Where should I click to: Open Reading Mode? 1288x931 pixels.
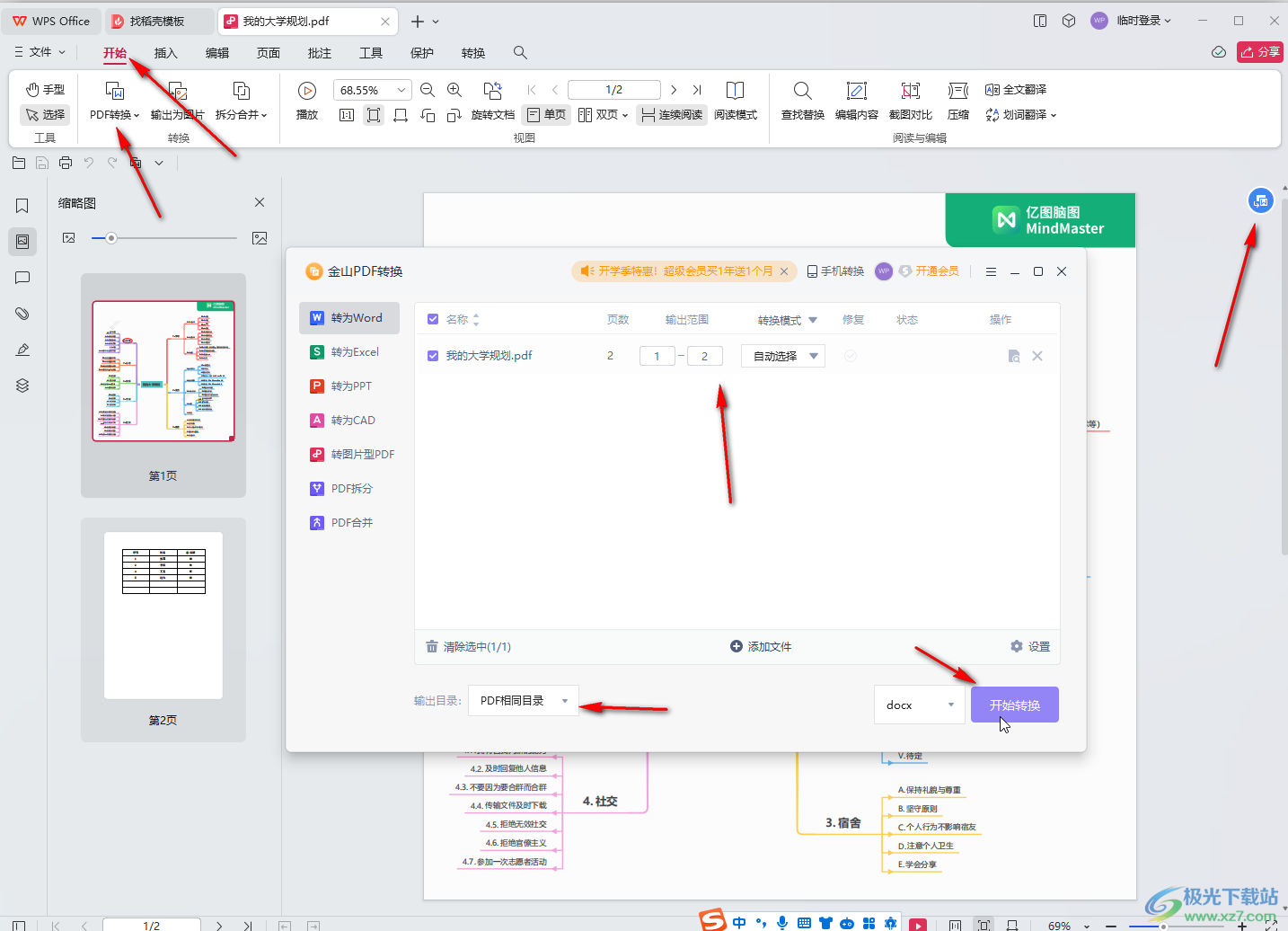(x=736, y=101)
